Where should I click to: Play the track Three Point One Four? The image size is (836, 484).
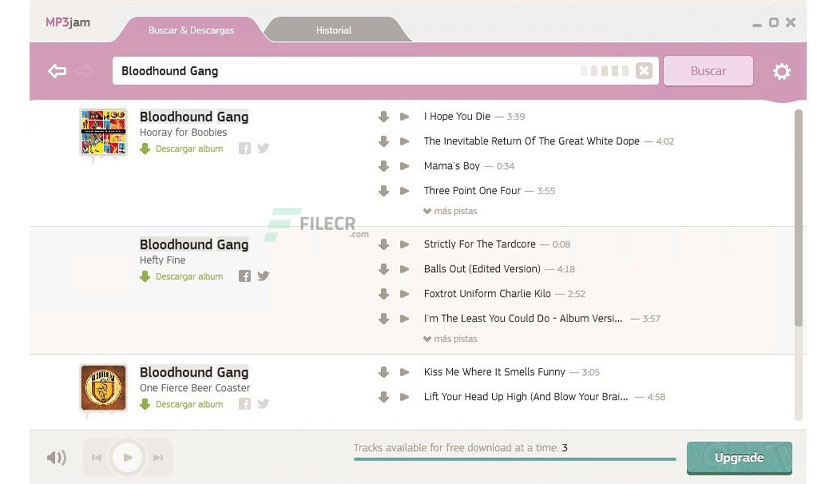click(405, 190)
